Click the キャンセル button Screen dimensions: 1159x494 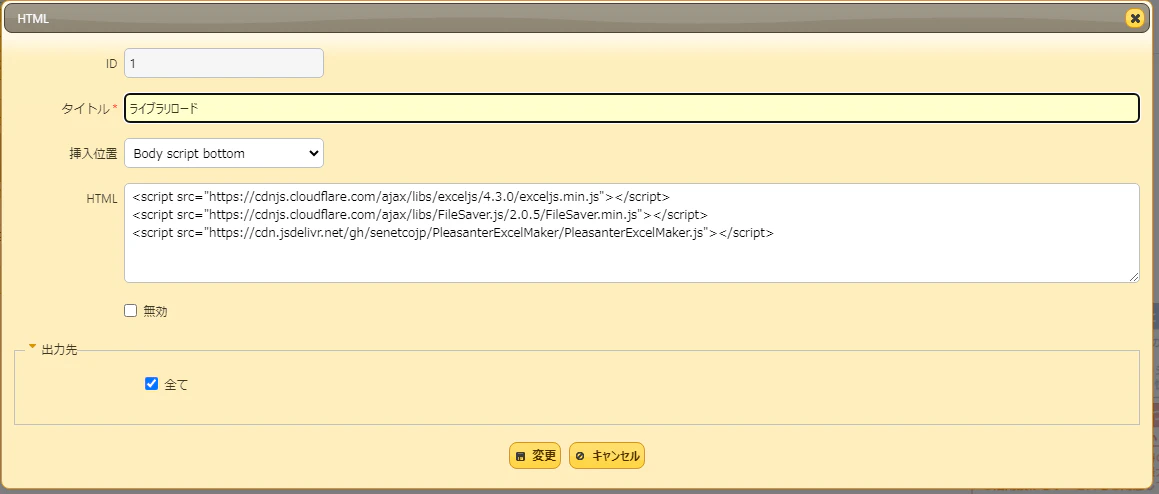[x=607, y=456]
